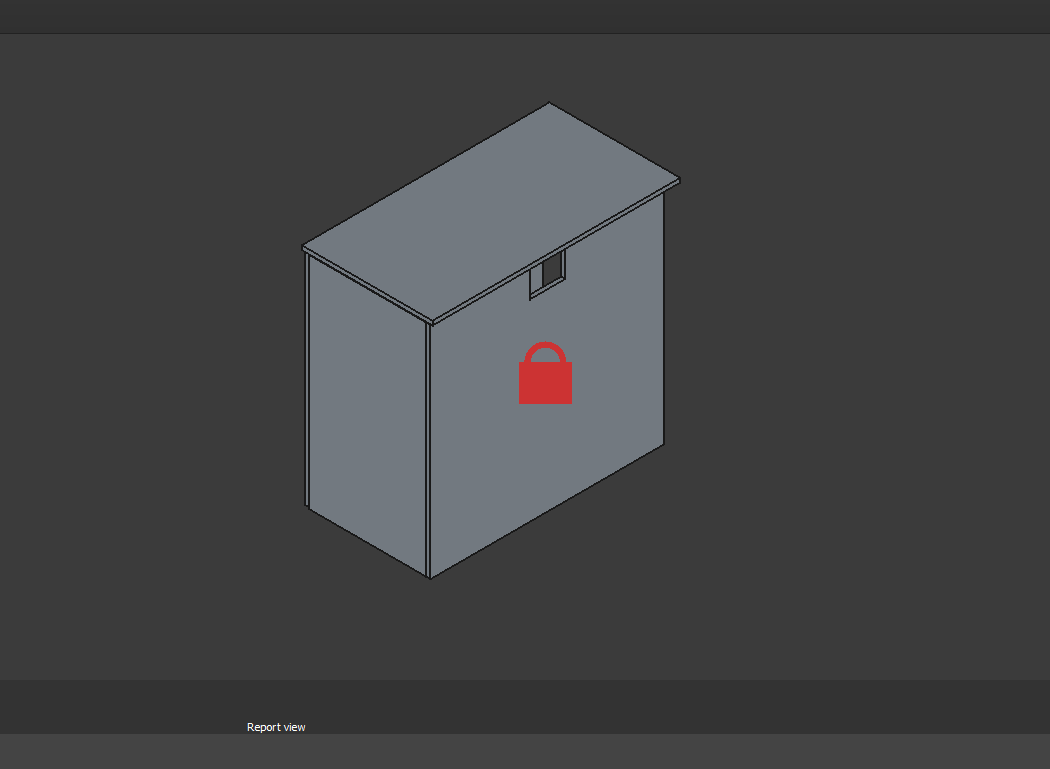Click the small rectangular slot under lid
This screenshot has height=769, width=1050.
(x=548, y=272)
